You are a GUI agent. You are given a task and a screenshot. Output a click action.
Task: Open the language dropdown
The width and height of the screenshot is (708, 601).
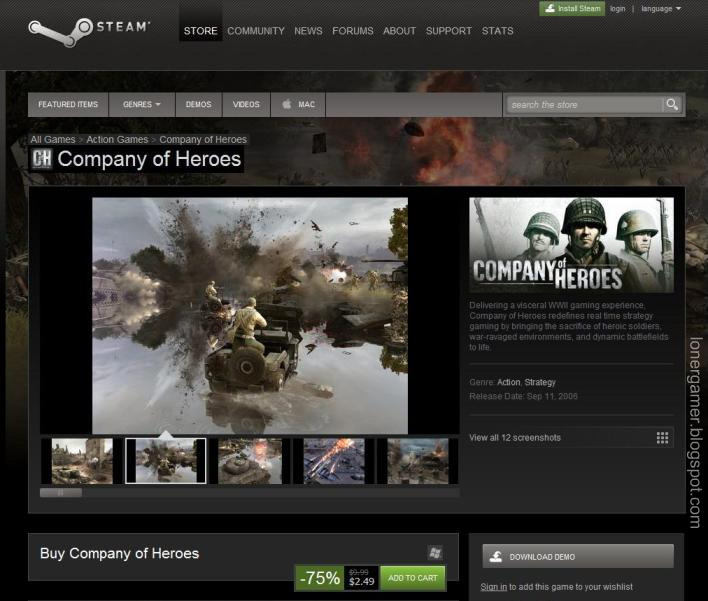point(661,9)
